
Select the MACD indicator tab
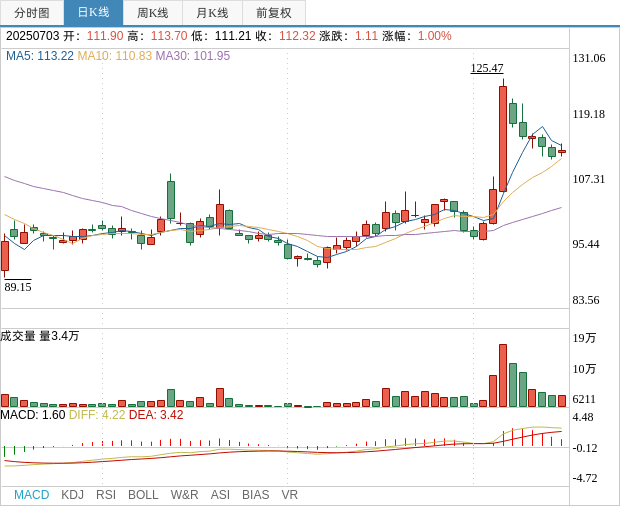point(31,495)
